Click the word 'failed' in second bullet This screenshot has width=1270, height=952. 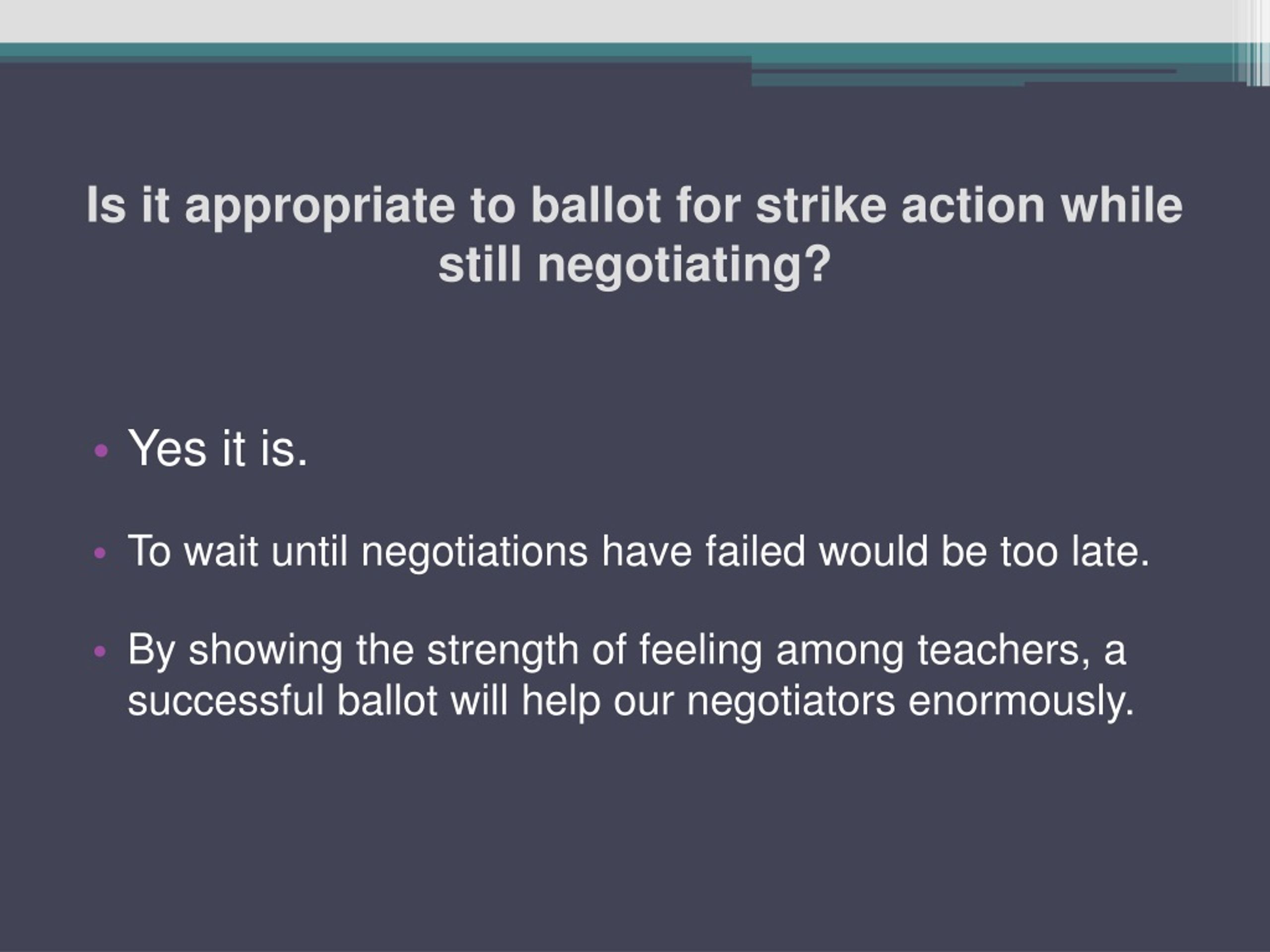pyautogui.click(x=755, y=551)
